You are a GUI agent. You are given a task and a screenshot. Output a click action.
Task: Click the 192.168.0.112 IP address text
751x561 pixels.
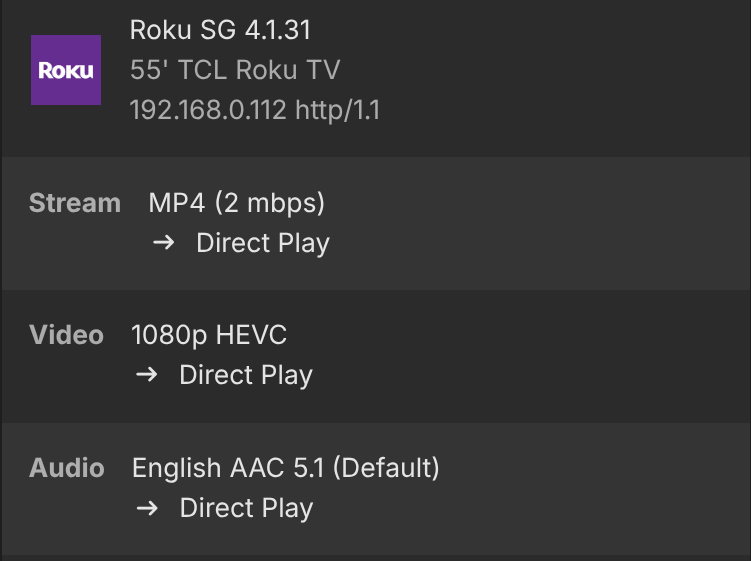[207, 110]
